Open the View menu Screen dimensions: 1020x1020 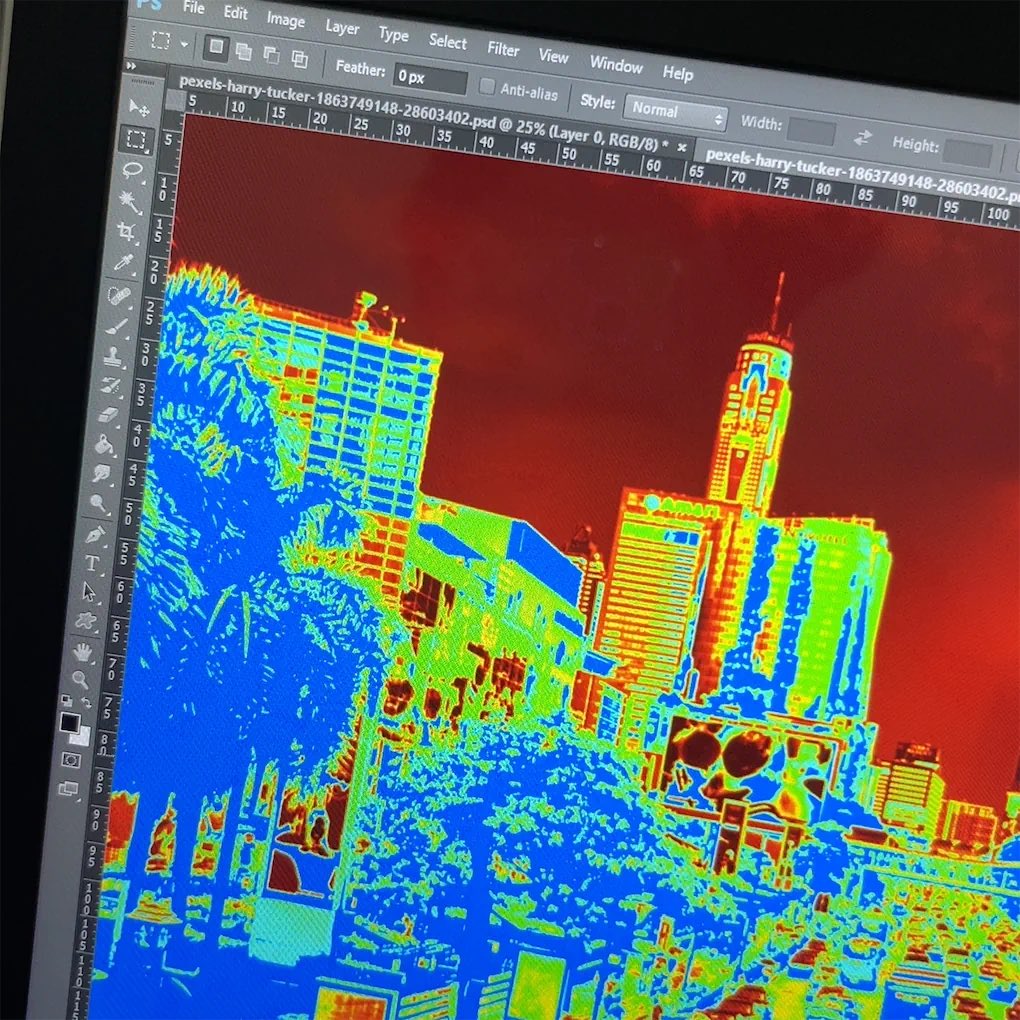click(x=554, y=57)
